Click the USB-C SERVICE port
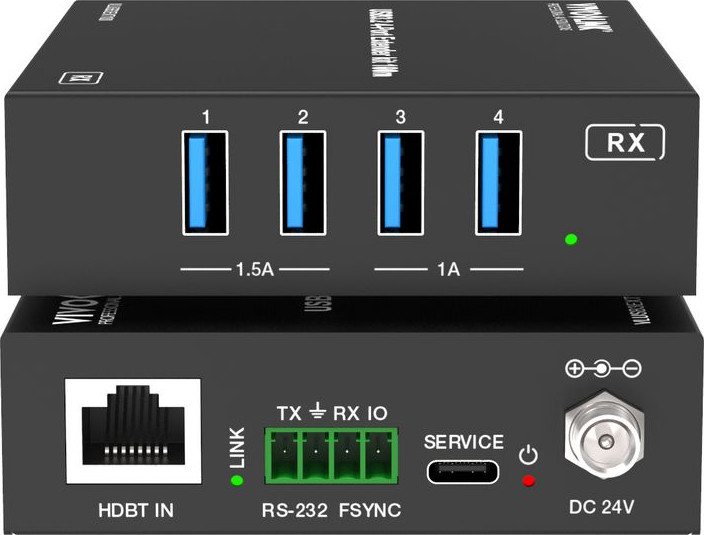 465,471
